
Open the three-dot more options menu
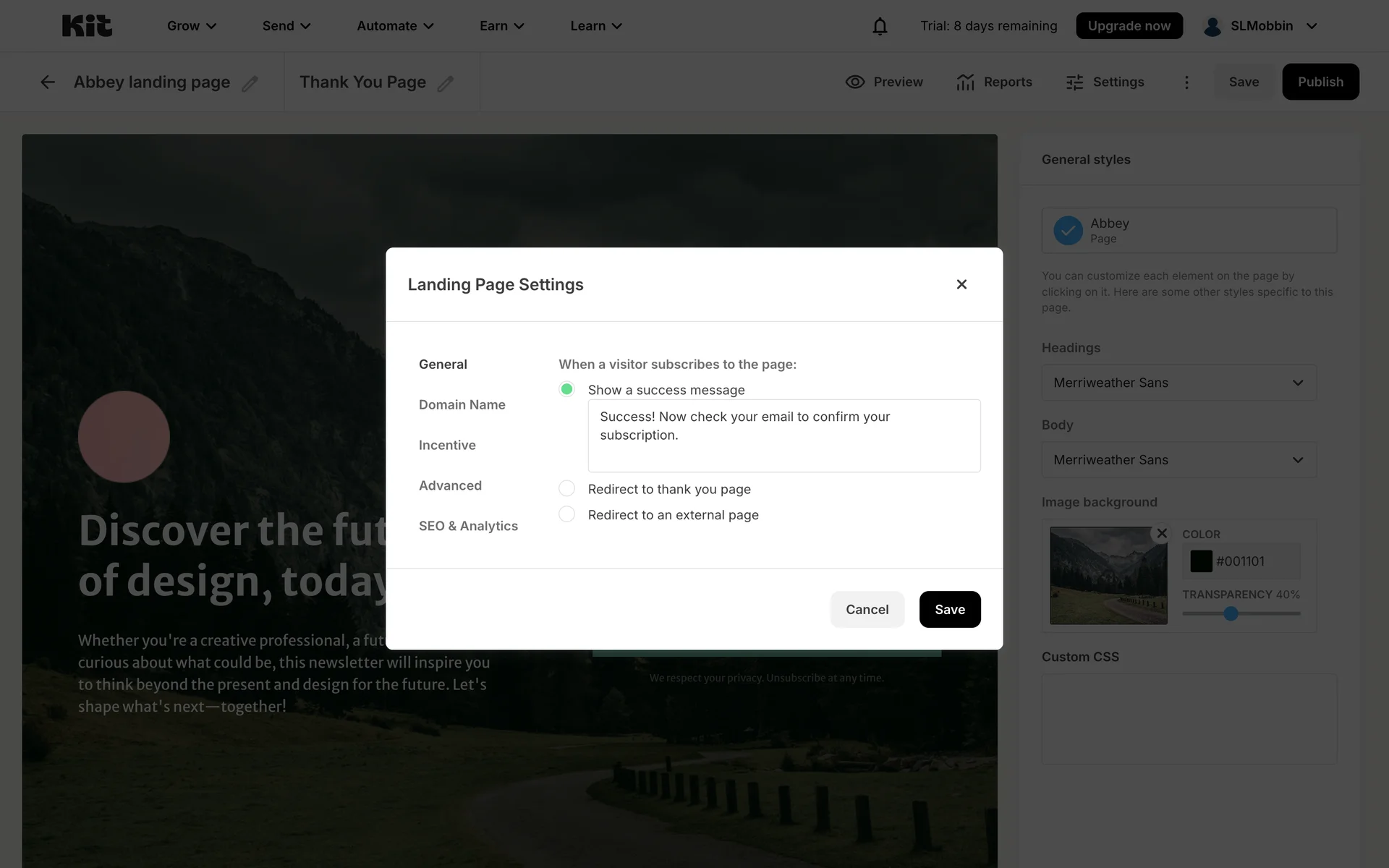[x=1186, y=82]
